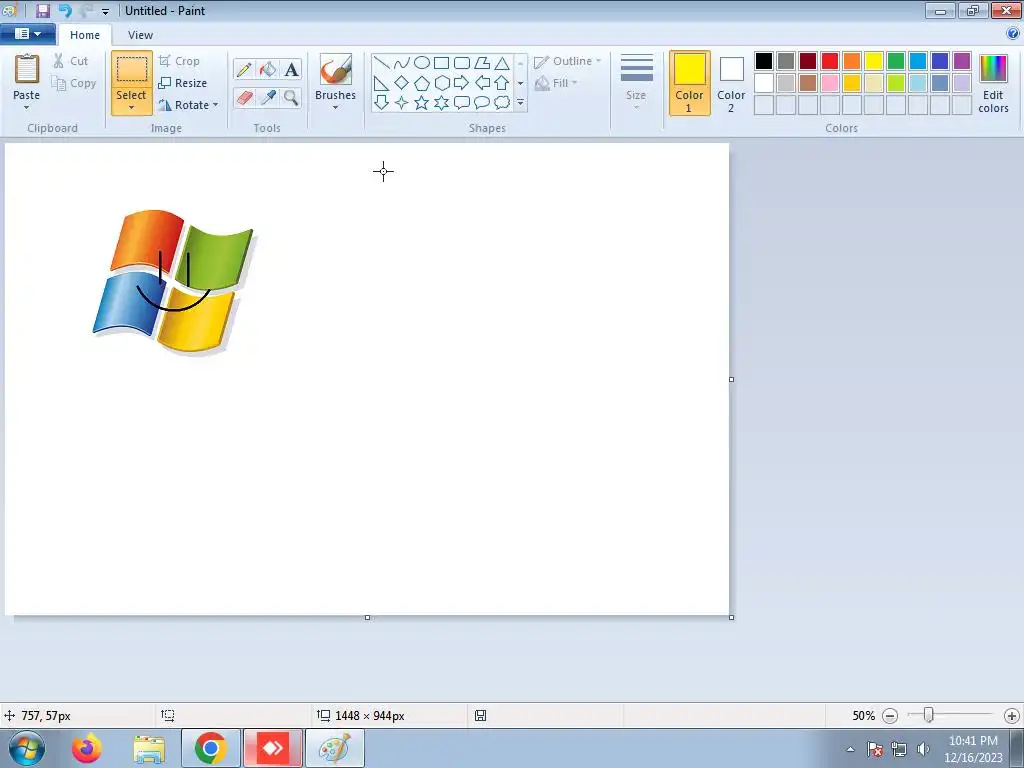Choose the Rounded rectangle shape

pos(462,63)
